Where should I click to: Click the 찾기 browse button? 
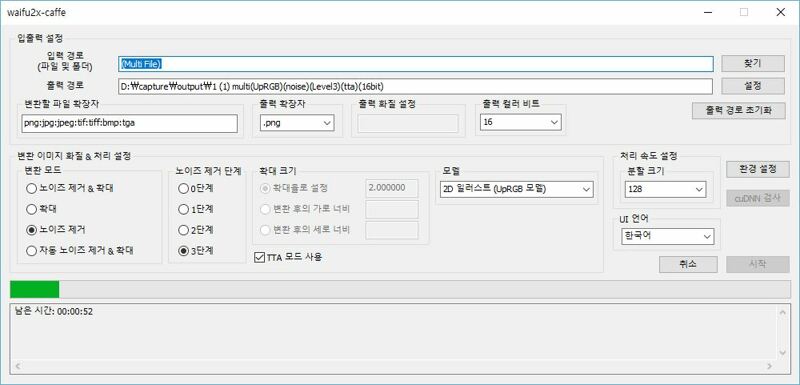[x=753, y=64]
